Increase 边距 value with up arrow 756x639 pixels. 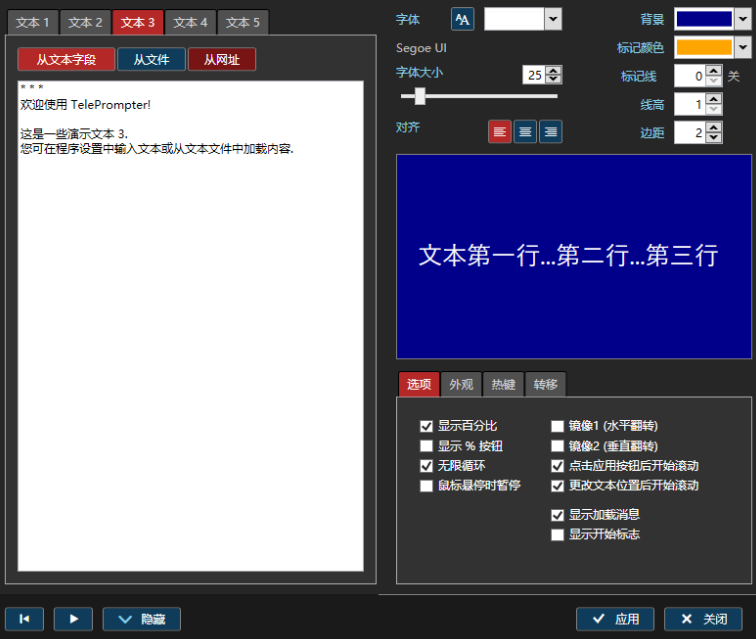(714, 128)
